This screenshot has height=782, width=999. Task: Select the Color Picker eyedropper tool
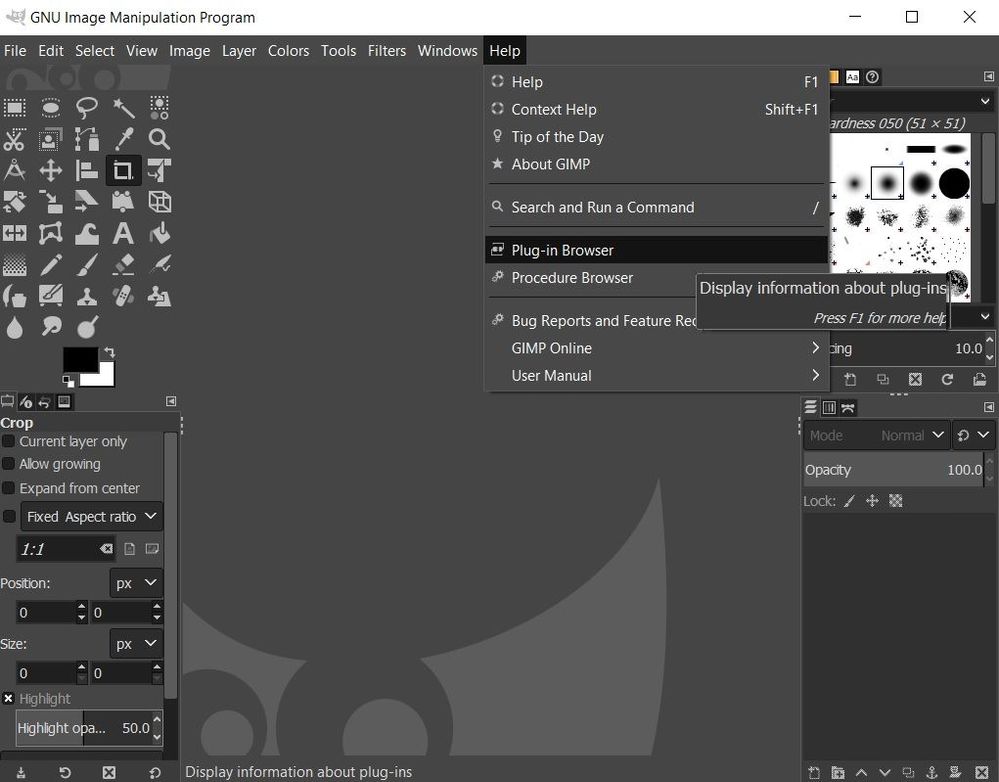click(x=123, y=139)
